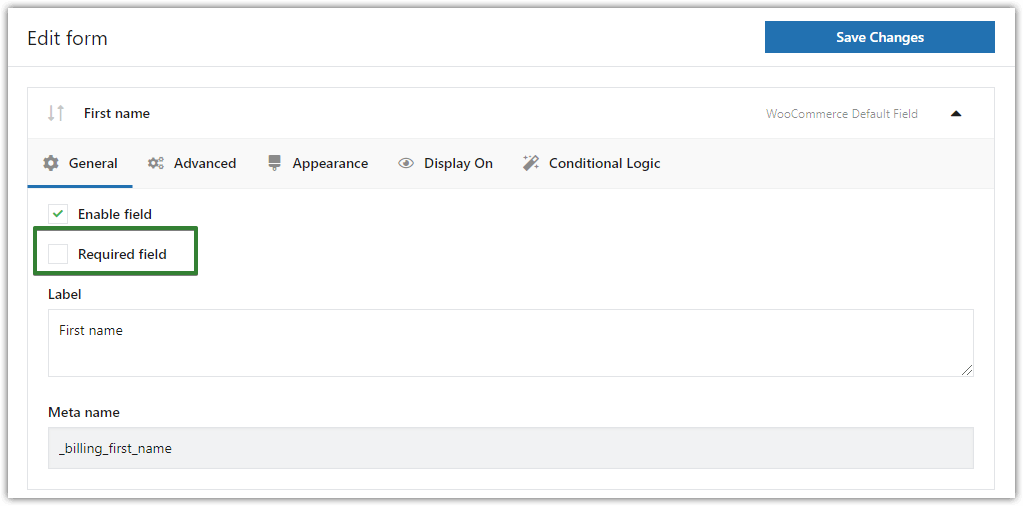
Task: Uncheck the Enable field checkbox
Action: click(58, 214)
